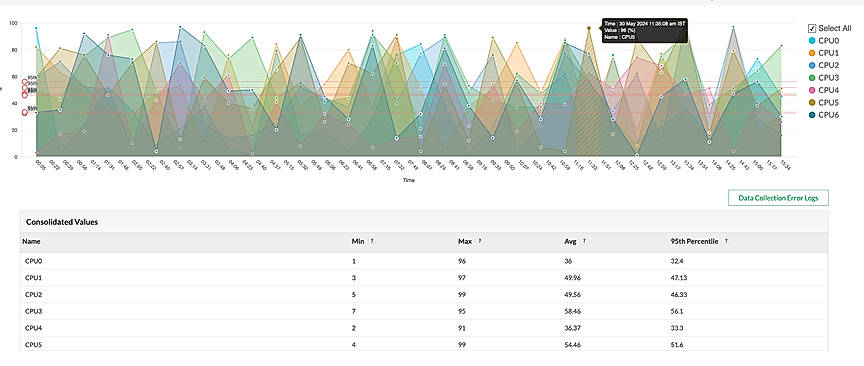Select the CPU5 row name in the table
The image size is (864, 366).
click(x=34, y=345)
